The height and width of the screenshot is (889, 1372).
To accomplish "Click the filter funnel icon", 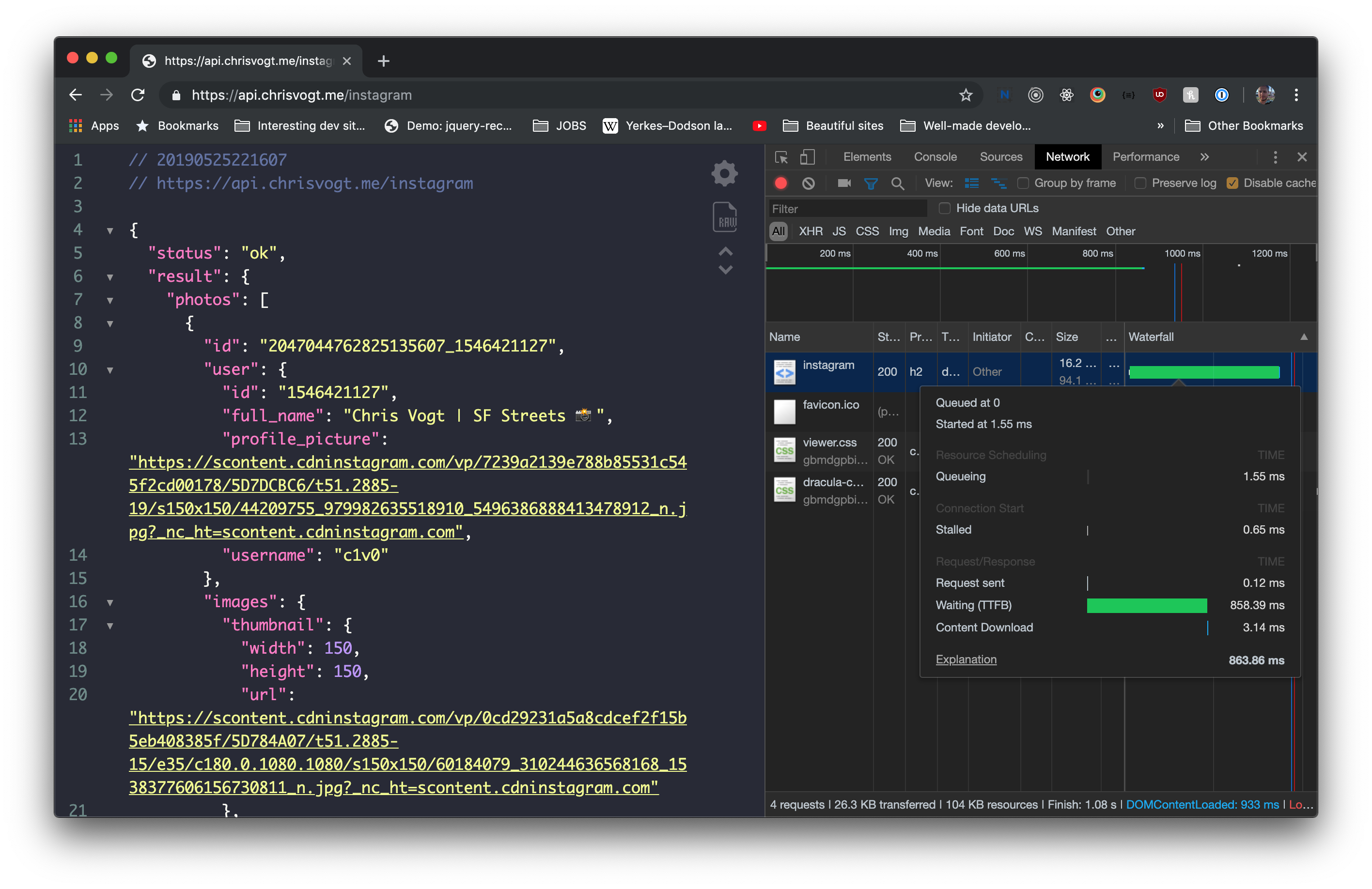I will 871,183.
